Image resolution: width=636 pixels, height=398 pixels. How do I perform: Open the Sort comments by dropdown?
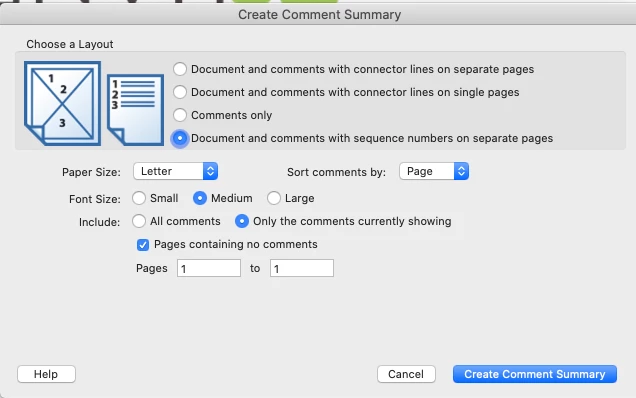click(434, 171)
